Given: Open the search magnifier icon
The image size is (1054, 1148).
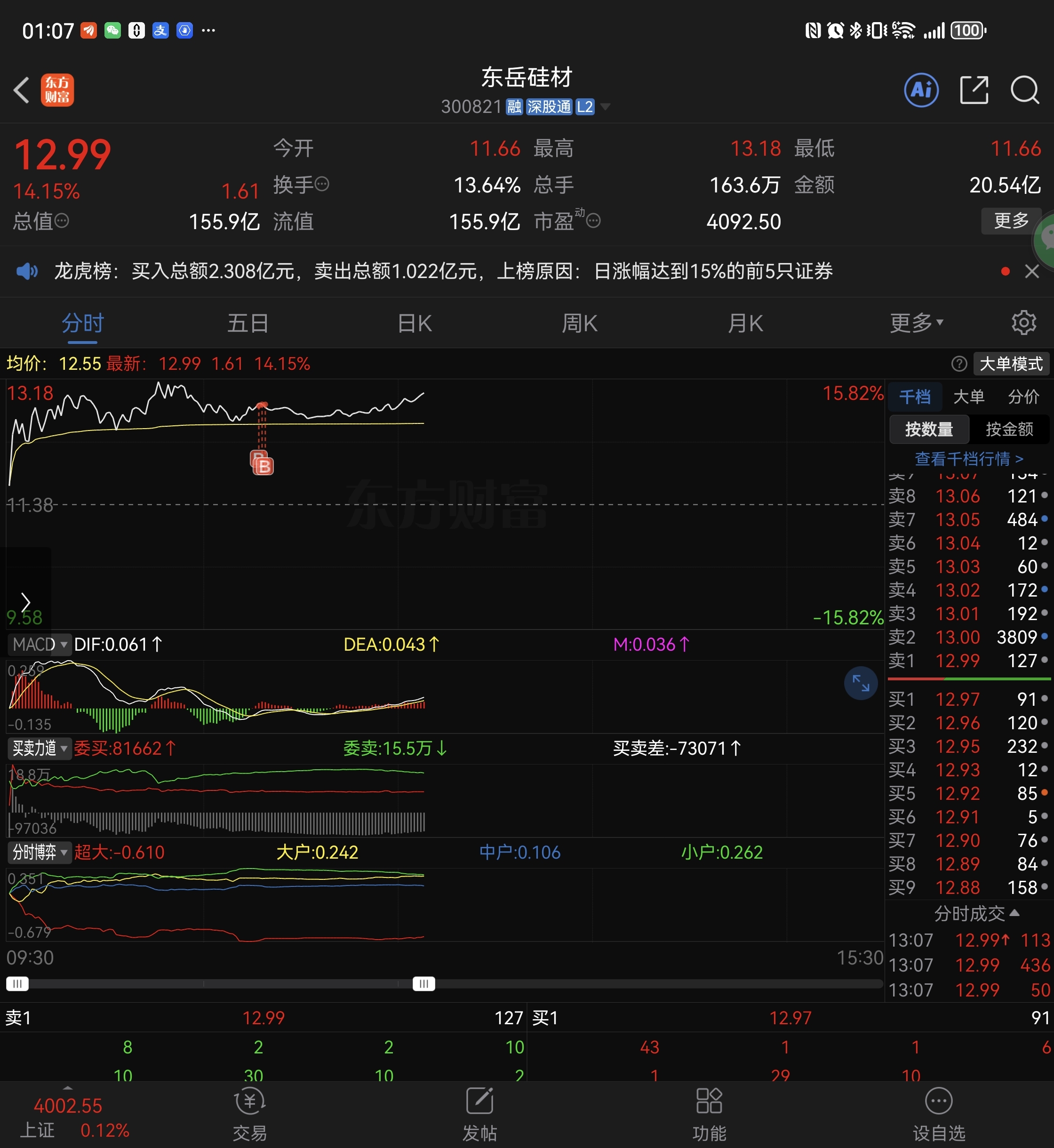Looking at the screenshot, I should click(x=1024, y=90).
